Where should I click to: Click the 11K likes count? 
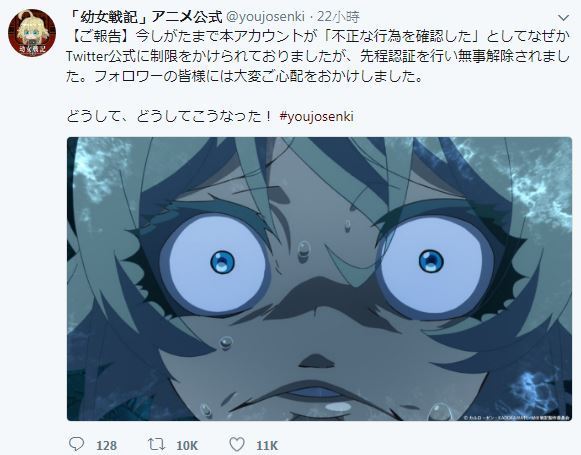point(267,445)
